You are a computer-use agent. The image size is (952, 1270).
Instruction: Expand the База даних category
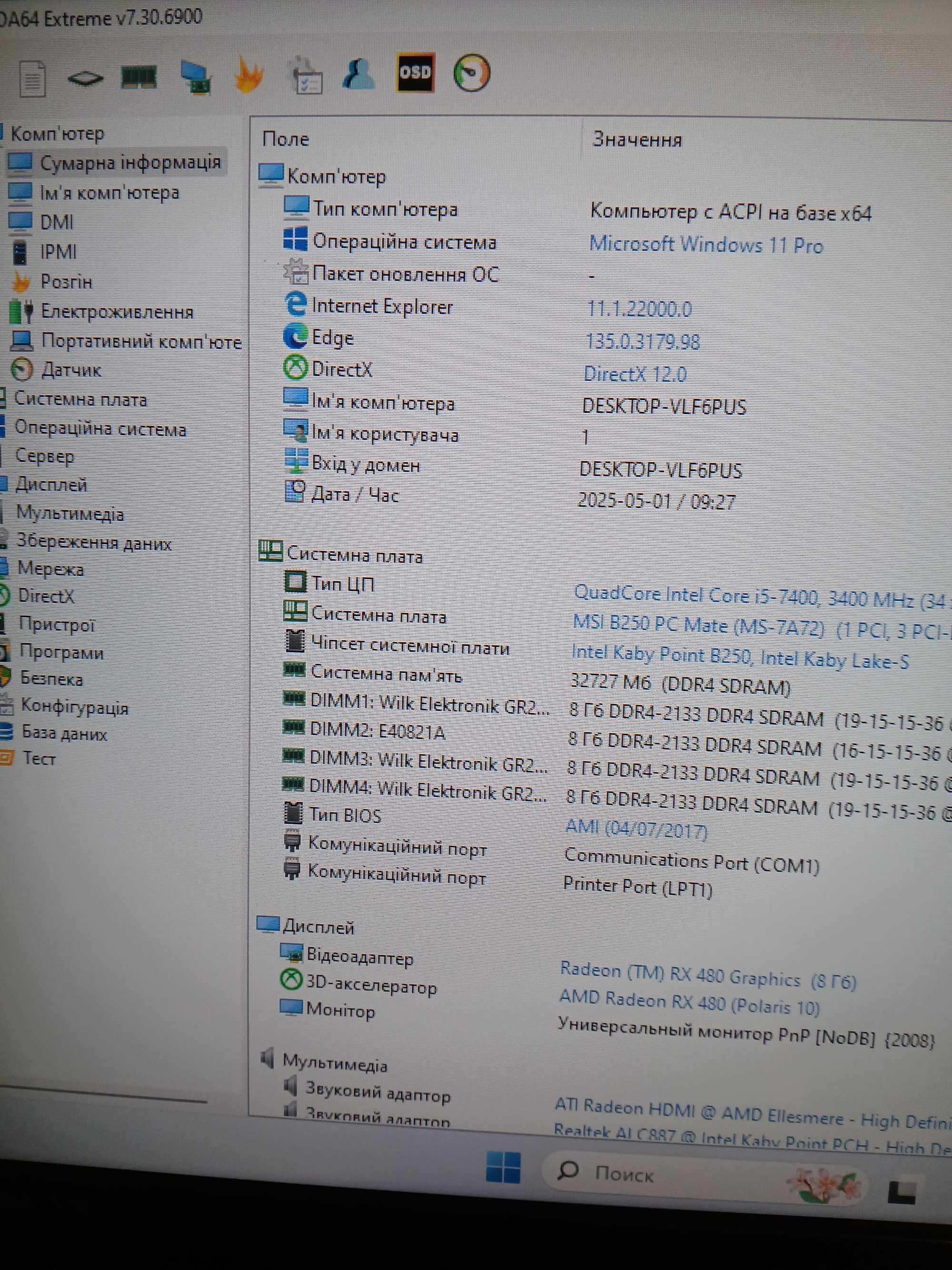click(x=64, y=733)
